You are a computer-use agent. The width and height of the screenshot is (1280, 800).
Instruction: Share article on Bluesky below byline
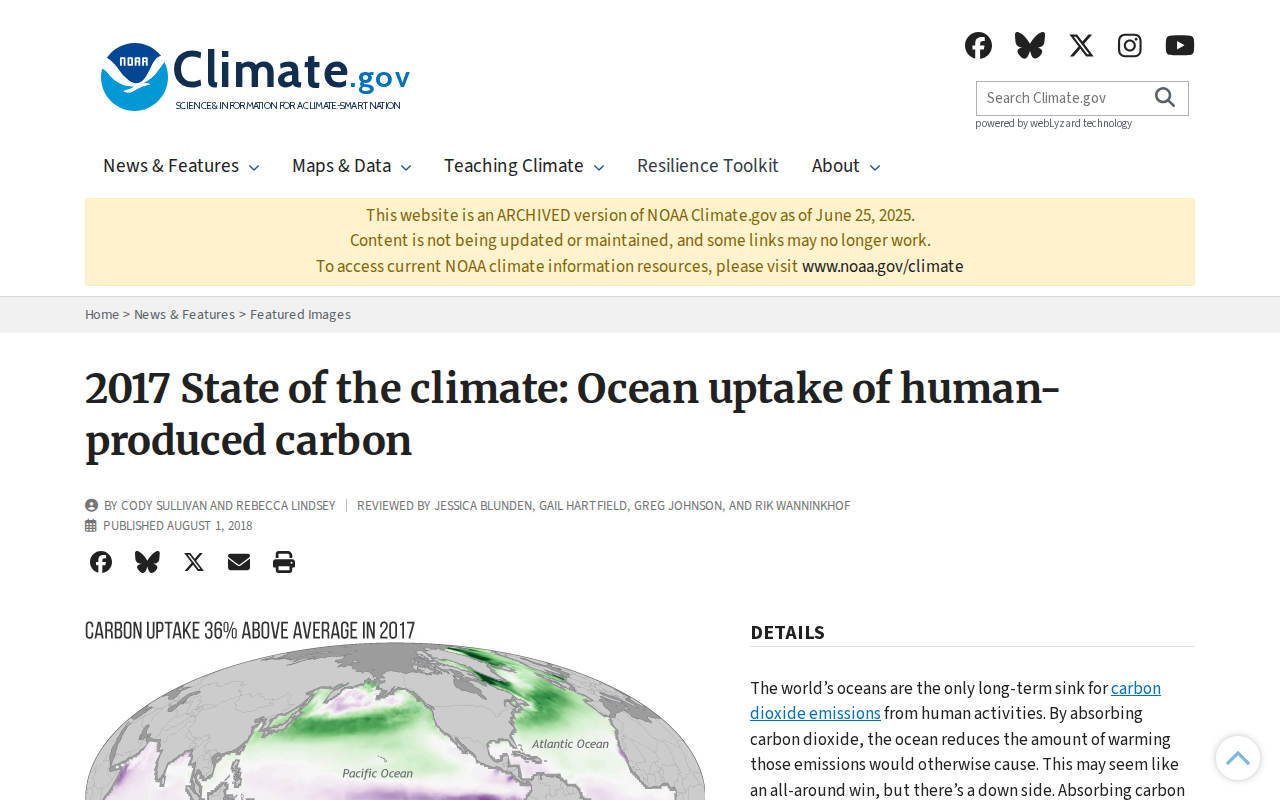(147, 562)
